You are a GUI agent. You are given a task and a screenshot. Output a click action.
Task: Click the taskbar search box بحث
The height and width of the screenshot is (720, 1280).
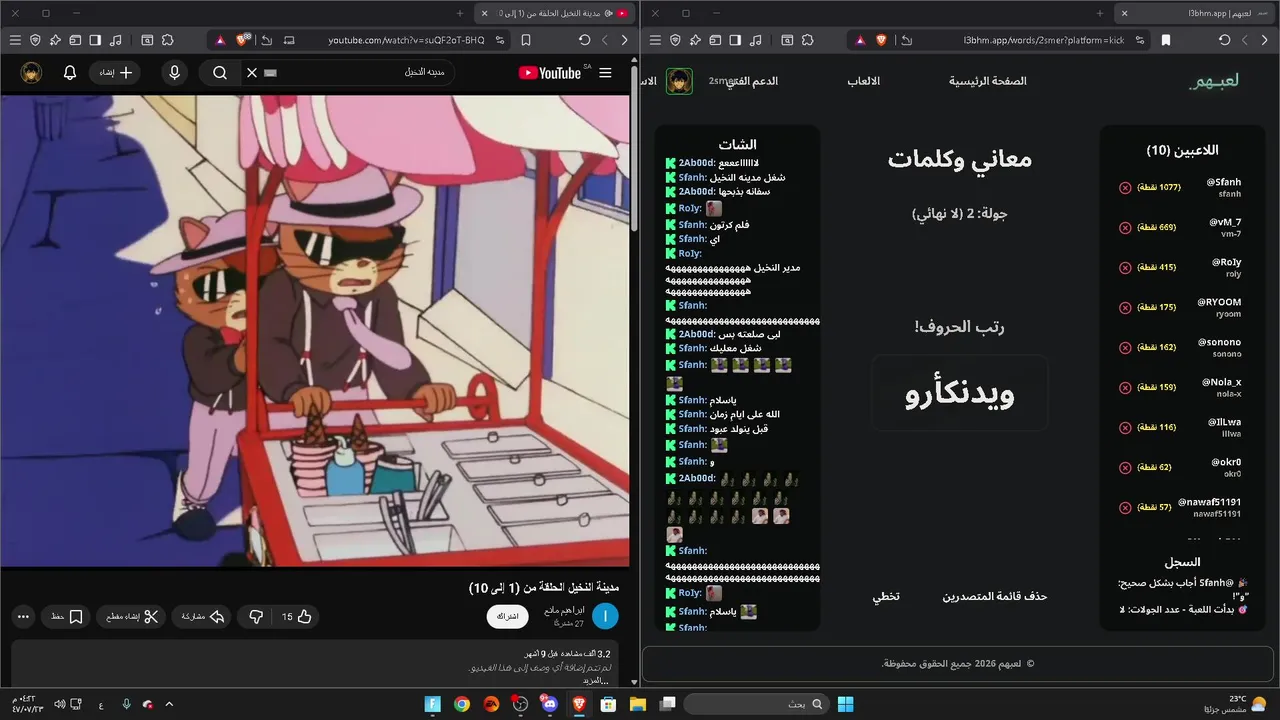point(757,704)
